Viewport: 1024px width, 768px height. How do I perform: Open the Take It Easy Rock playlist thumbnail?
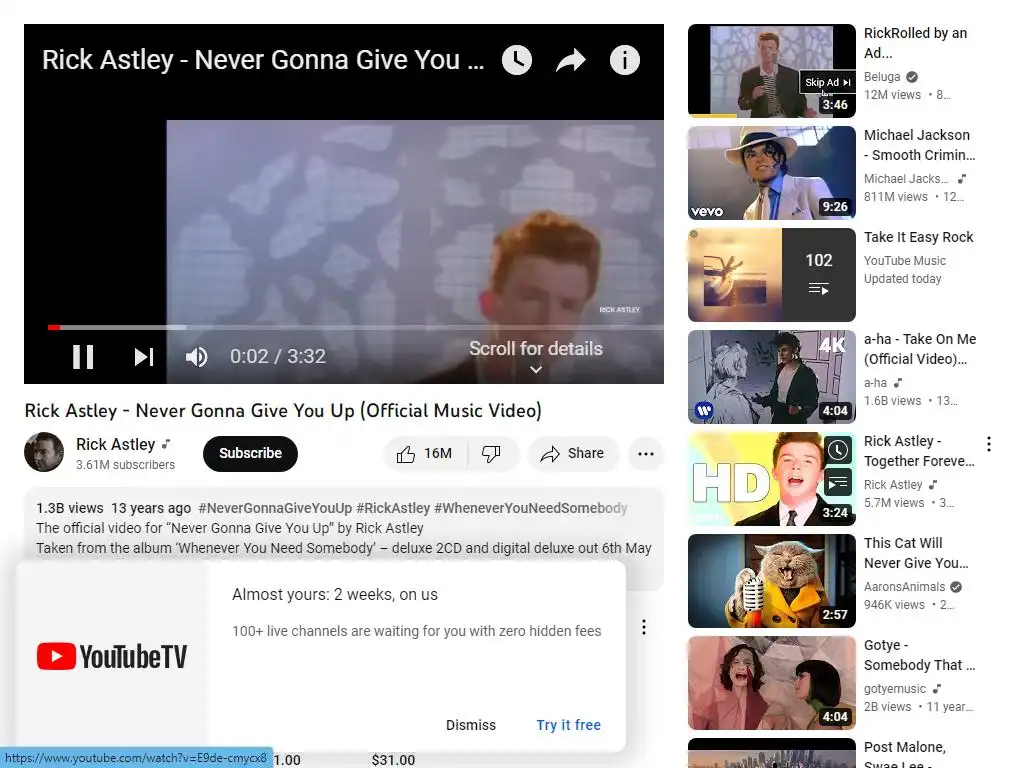(x=772, y=275)
